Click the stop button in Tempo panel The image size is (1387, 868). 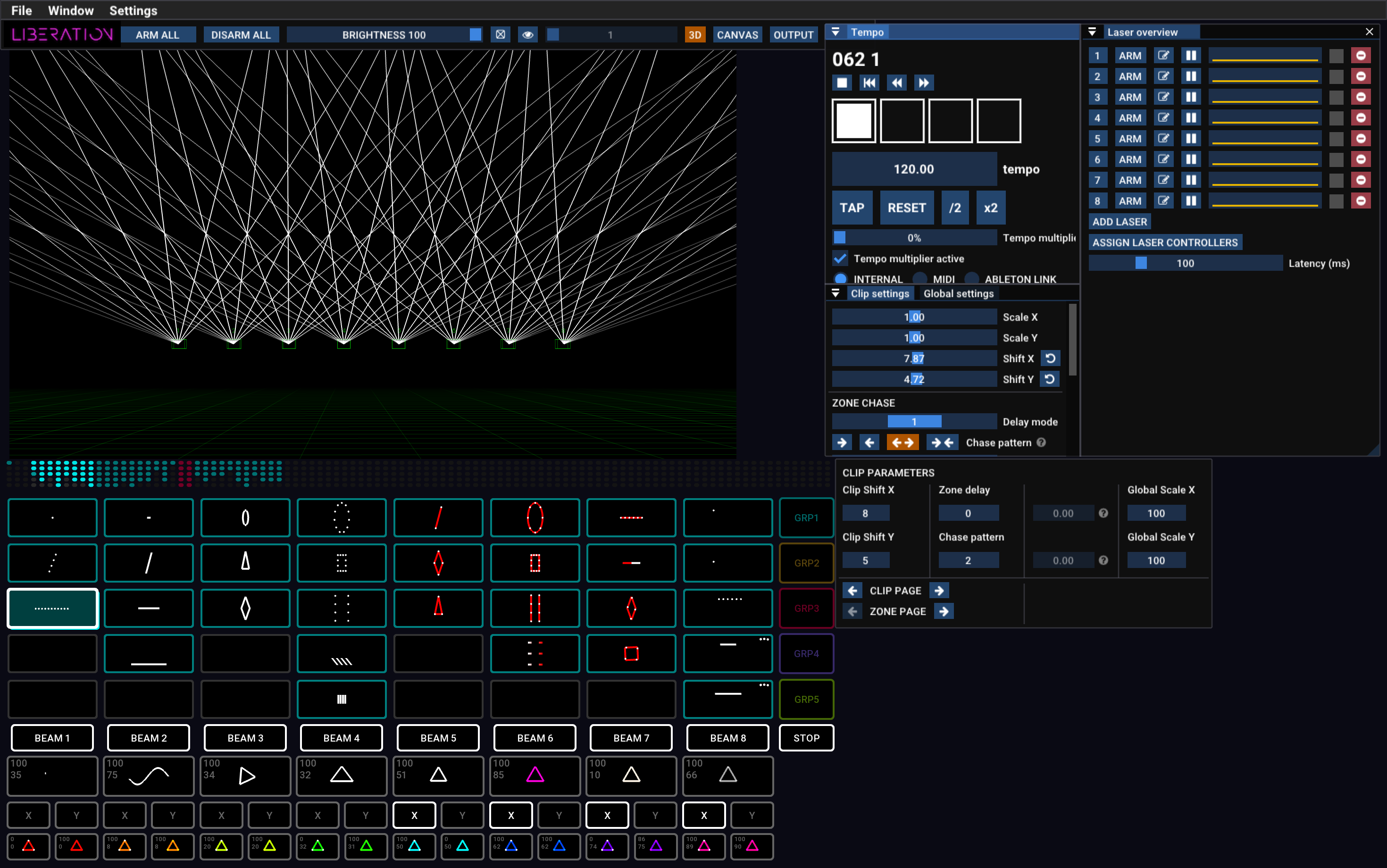(842, 83)
